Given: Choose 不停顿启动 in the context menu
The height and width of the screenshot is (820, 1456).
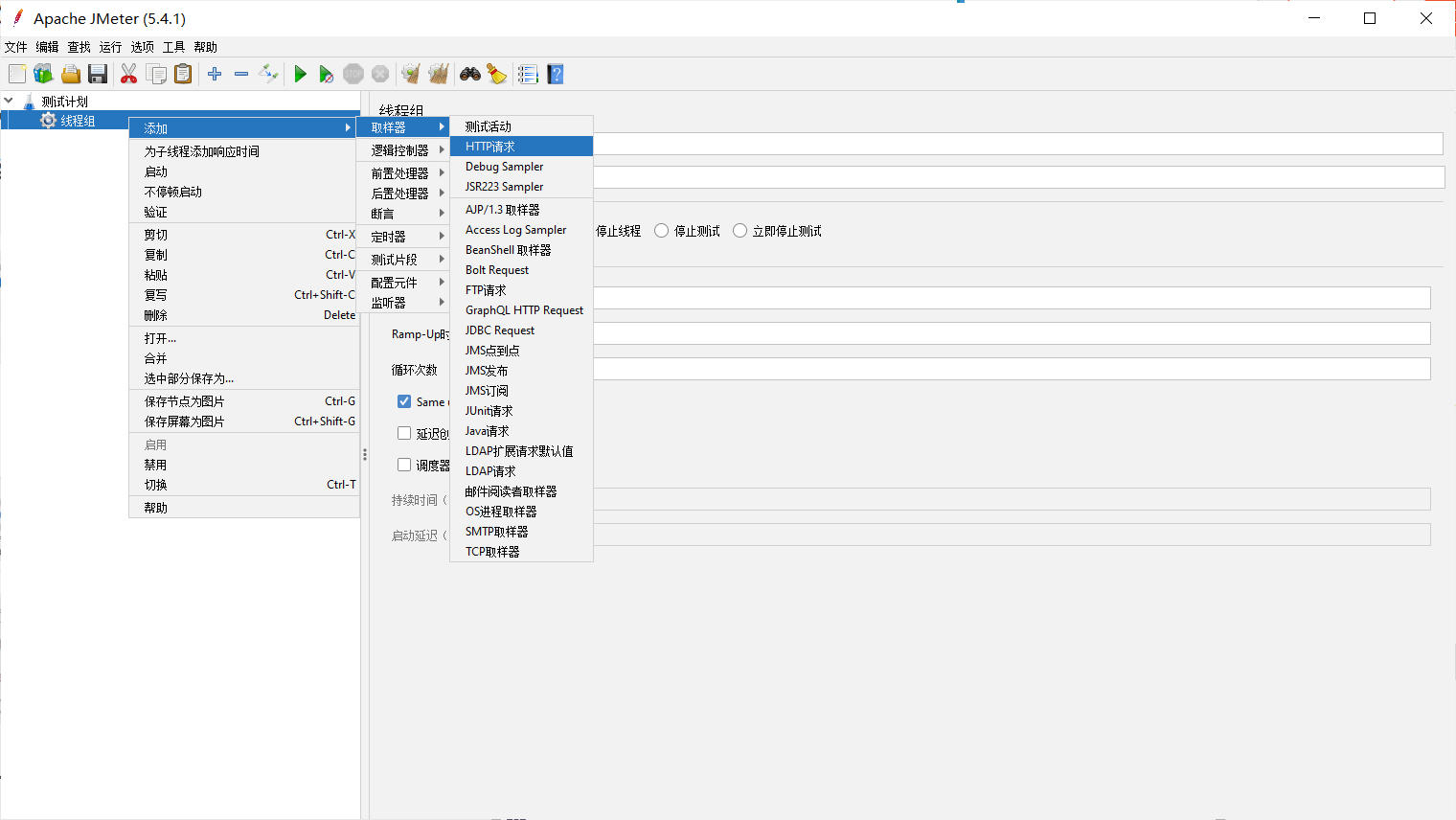Looking at the screenshot, I should pyautogui.click(x=244, y=192).
